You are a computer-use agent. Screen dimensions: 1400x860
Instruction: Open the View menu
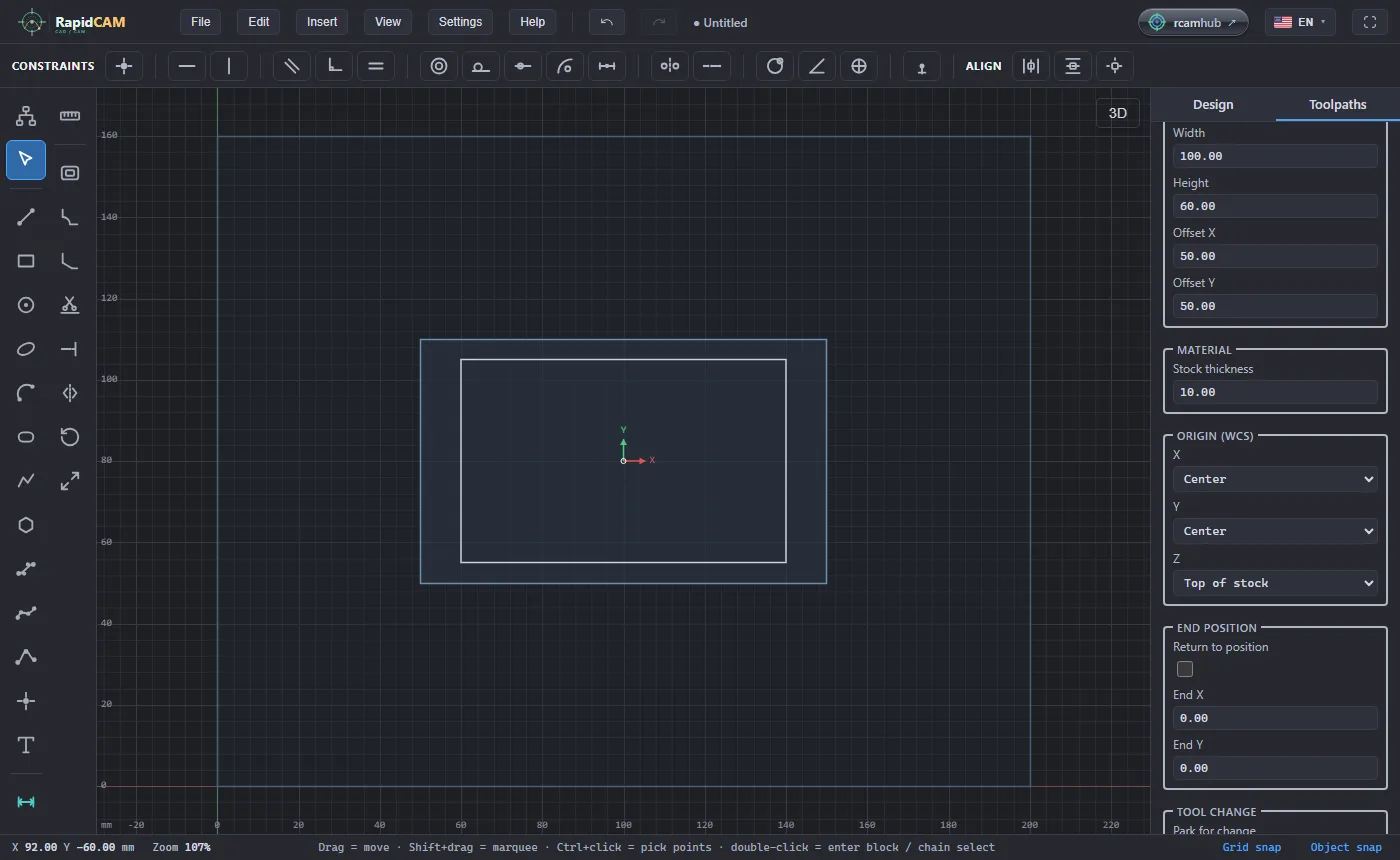388,22
